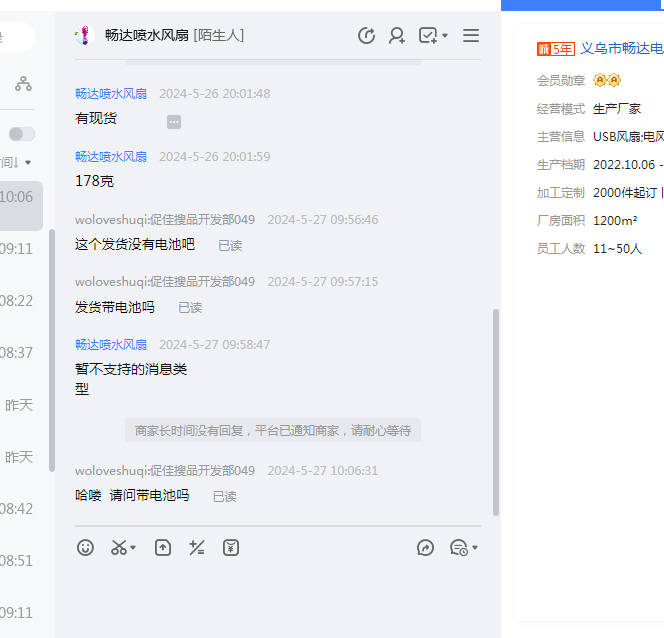Click the chat message scrollbar
664x638 pixels.
(495, 410)
